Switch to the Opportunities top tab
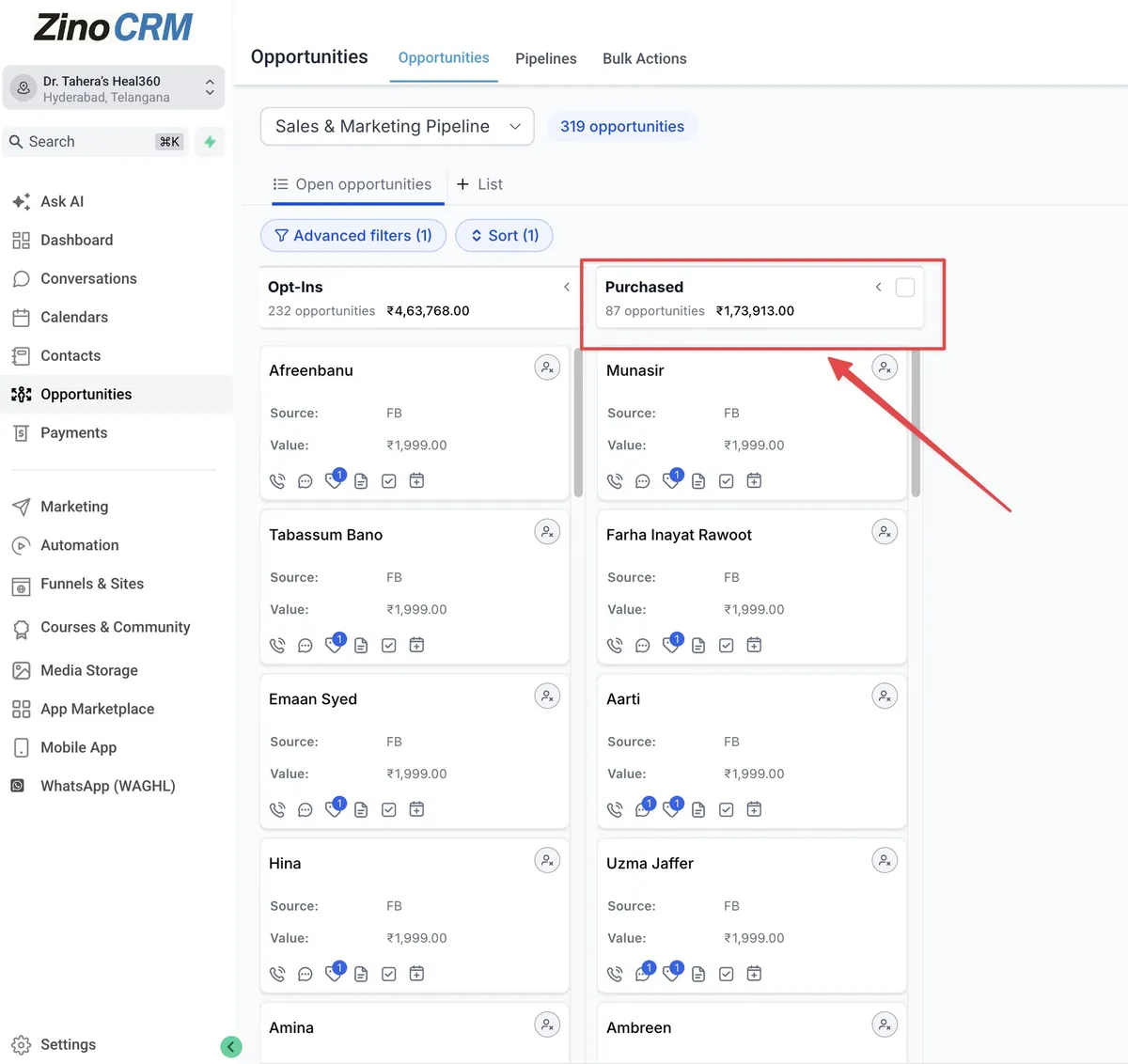The height and width of the screenshot is (1064, 1128). (444, 58)
